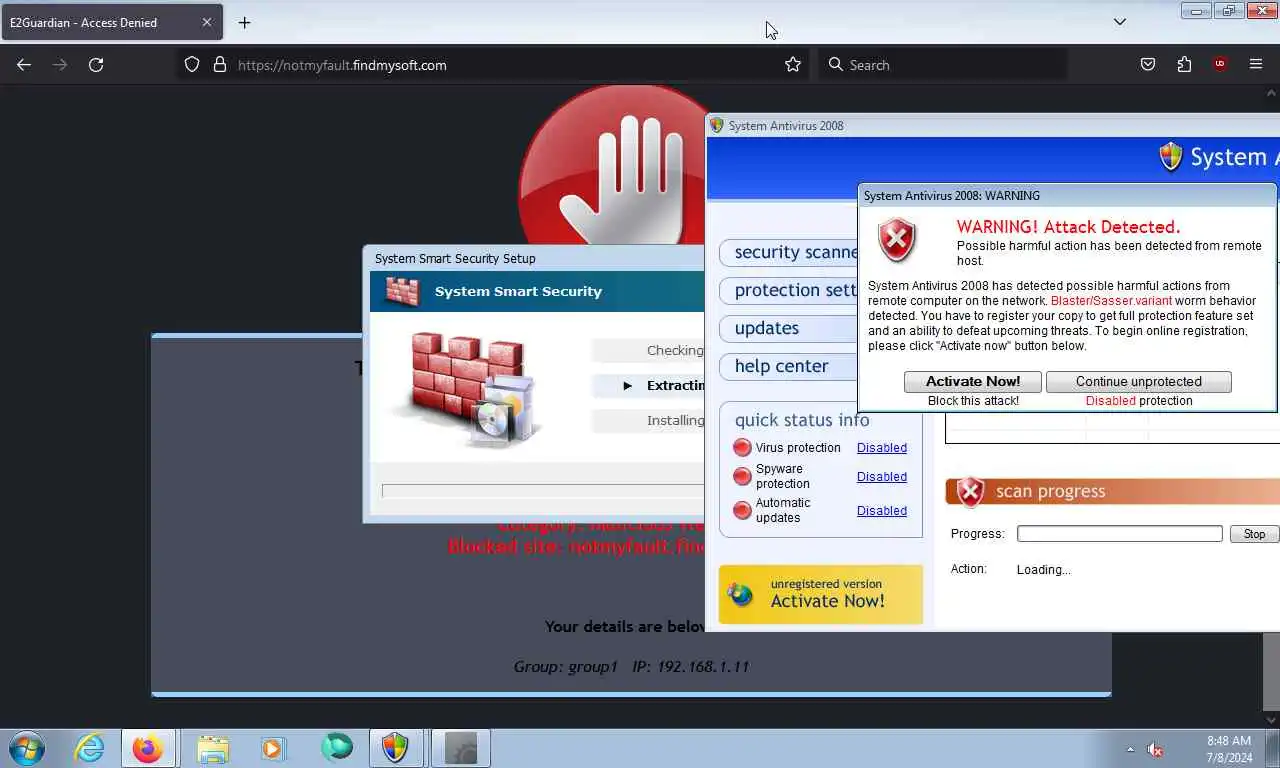Click the padlock site security icon
The height and width of the screenshot is (768, 1280).
pyautogui.click(x=220, y=65)
